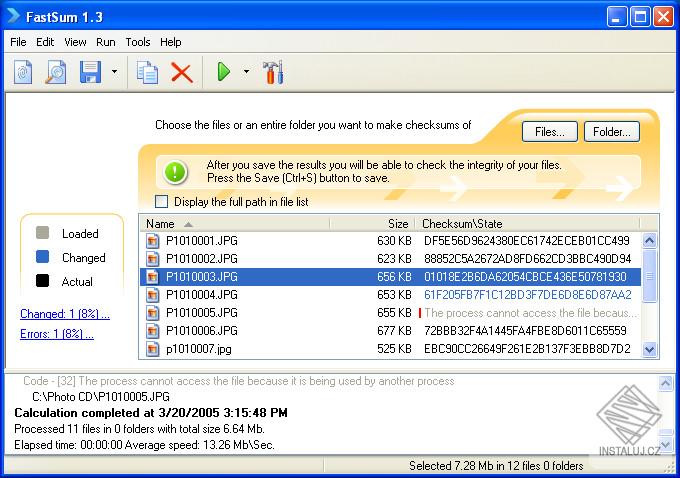The image size is (680, 478).
Task: Click the file icon of P1010001.JPG
Action: [152, 241]
